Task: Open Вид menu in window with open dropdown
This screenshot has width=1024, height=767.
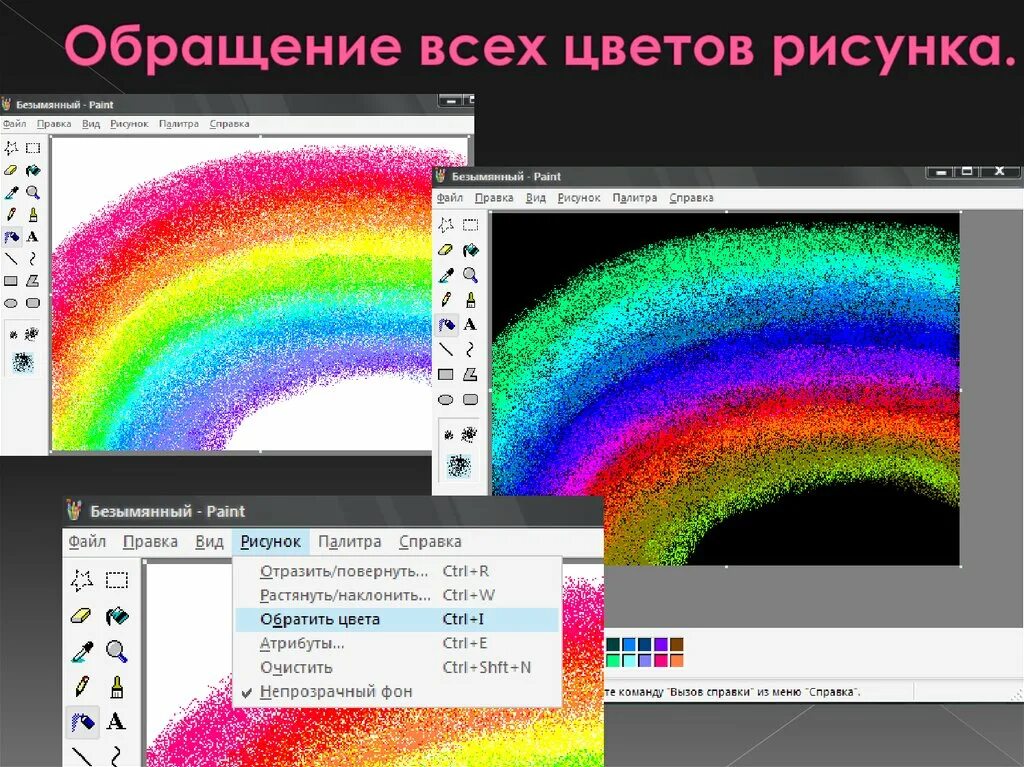Action: tap(209, 542)
